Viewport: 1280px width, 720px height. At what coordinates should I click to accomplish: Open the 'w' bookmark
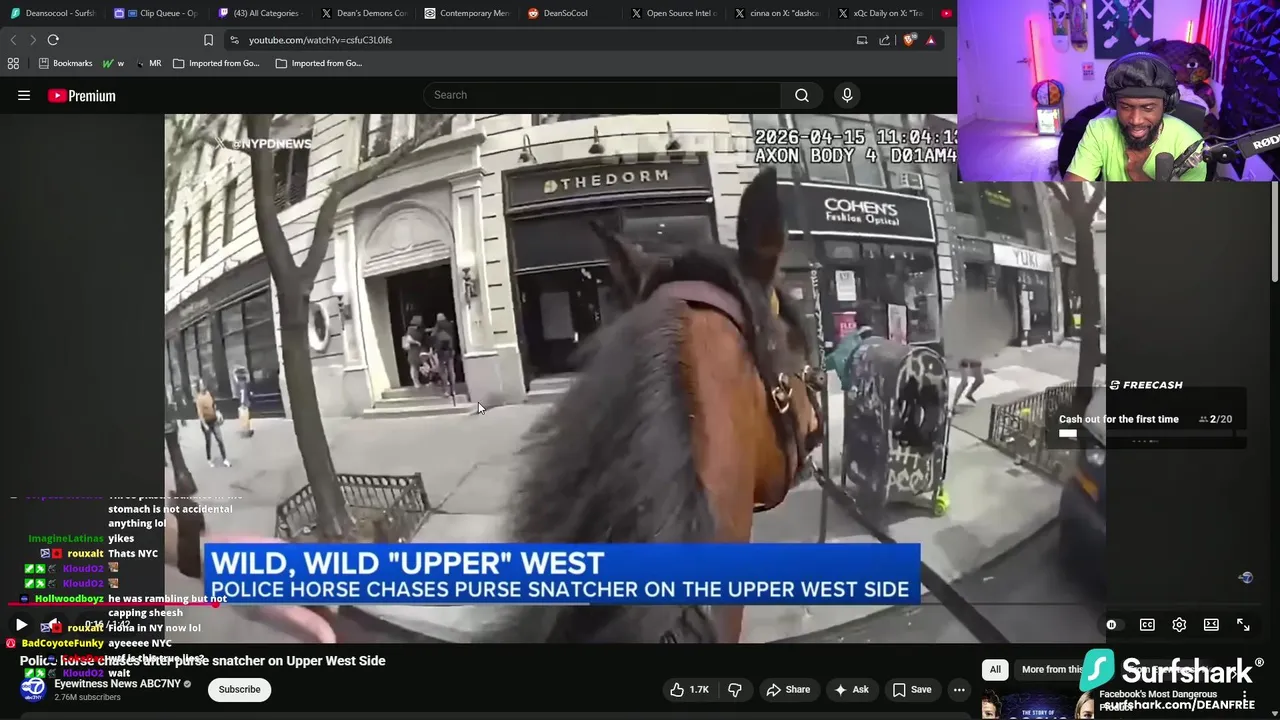[113, 63]
